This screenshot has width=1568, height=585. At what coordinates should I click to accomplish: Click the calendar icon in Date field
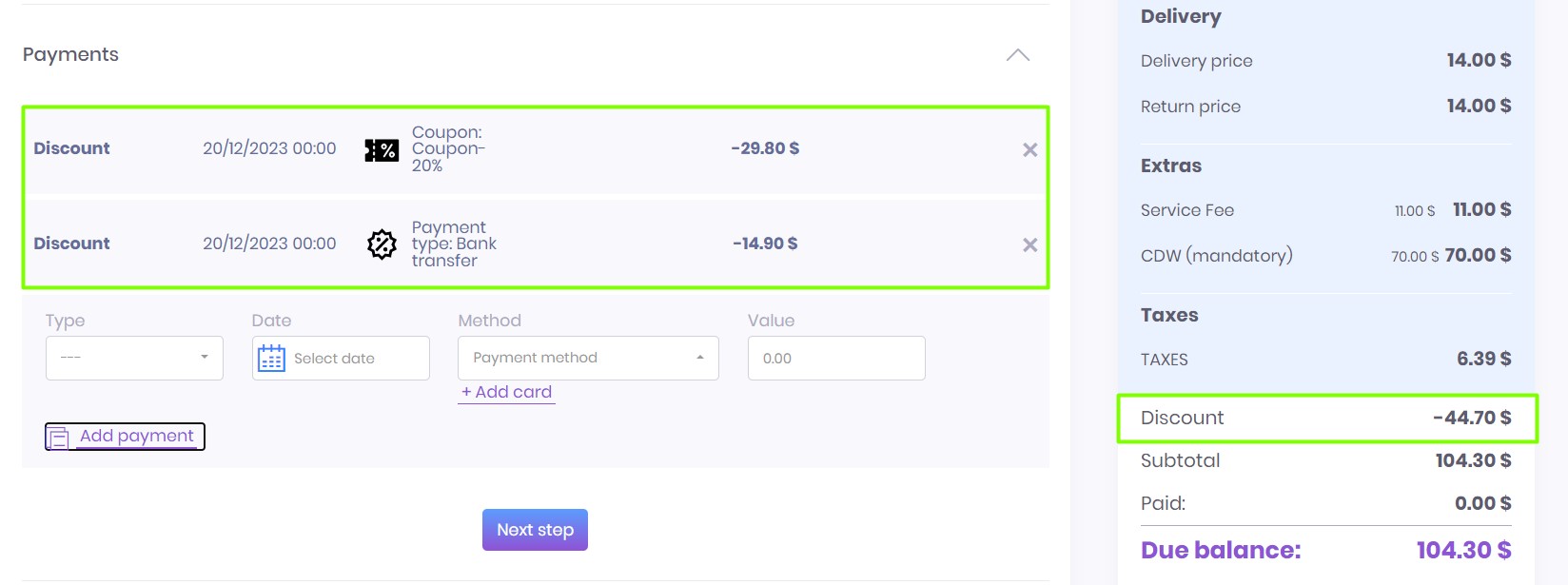click(271, 359)
